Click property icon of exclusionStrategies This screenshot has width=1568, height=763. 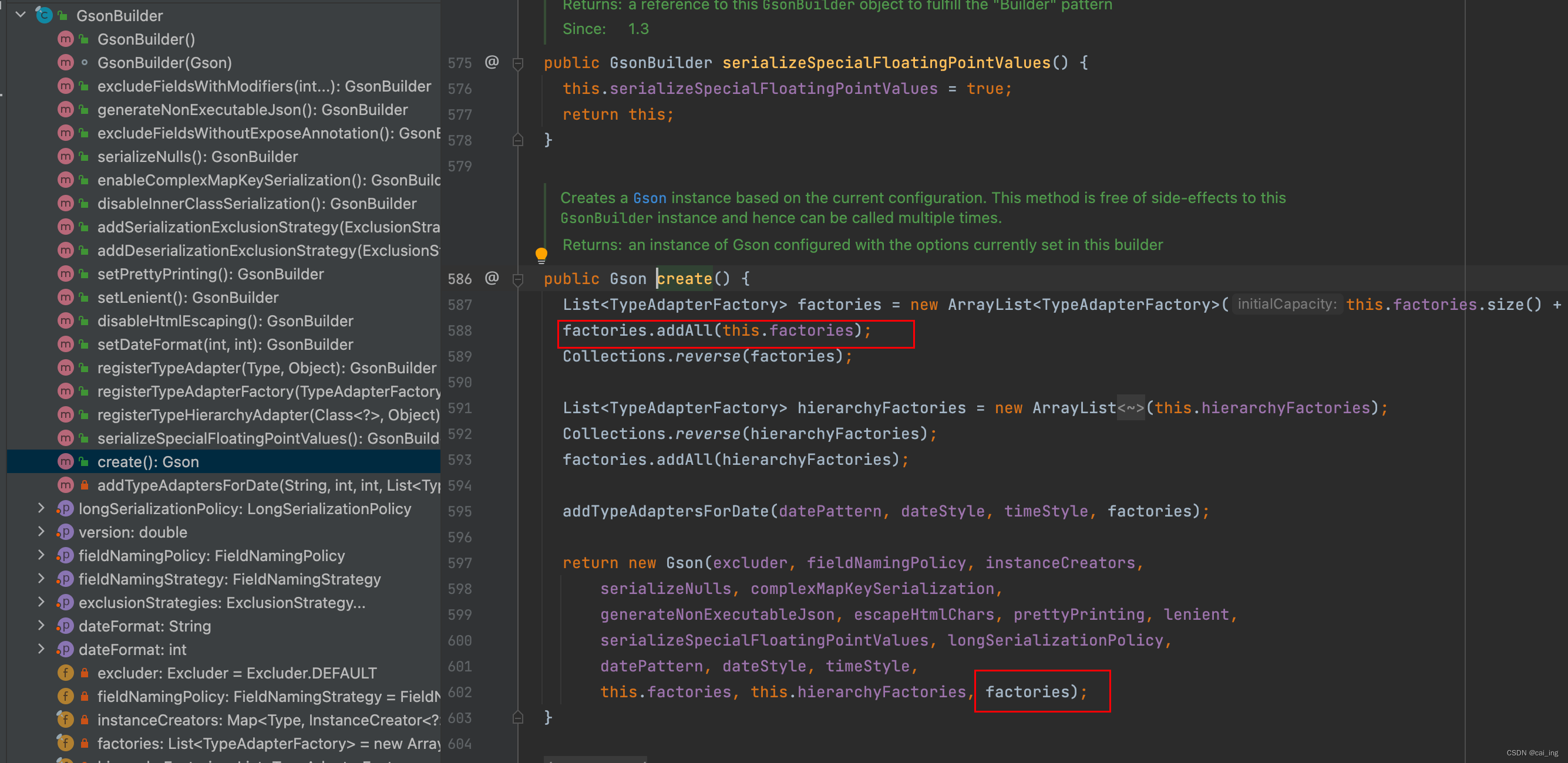(65, 602)
